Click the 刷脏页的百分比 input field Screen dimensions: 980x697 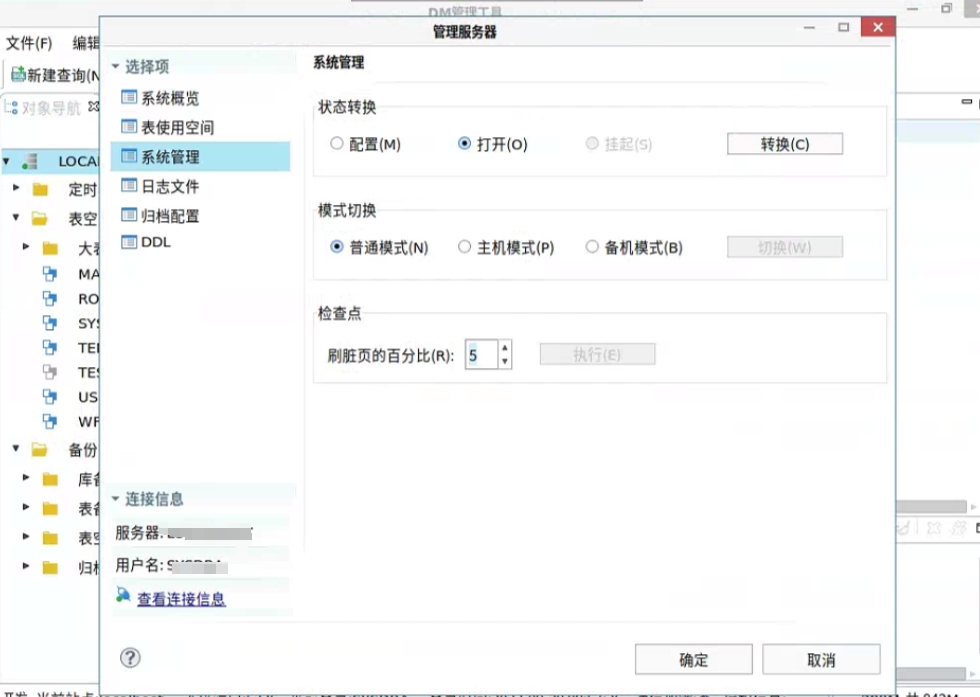(x=480, y=355)
